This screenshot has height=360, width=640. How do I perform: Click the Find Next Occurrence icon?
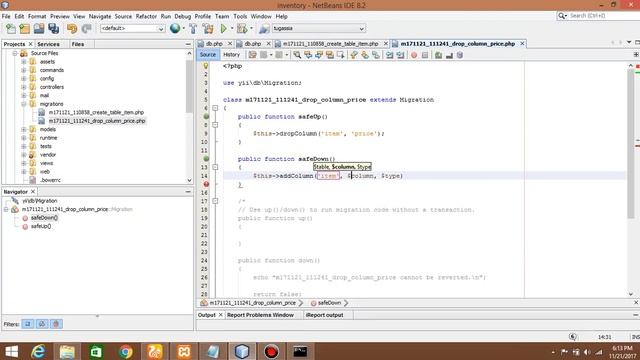click(319, 55)
